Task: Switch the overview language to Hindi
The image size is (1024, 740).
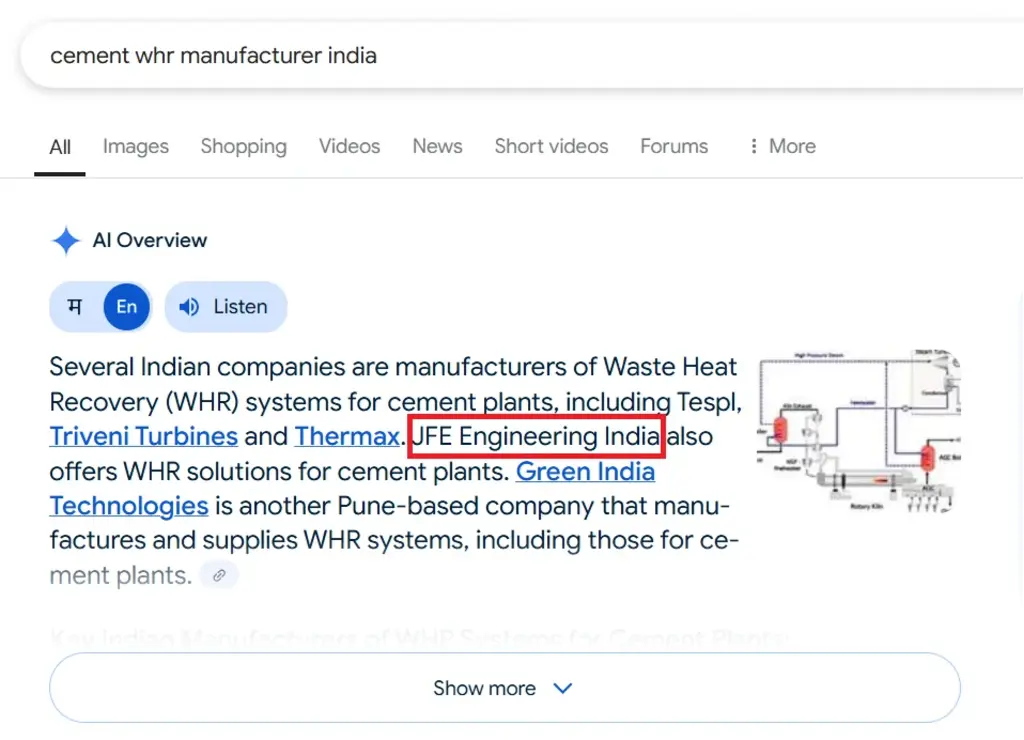Action: (x=75, y=307)
